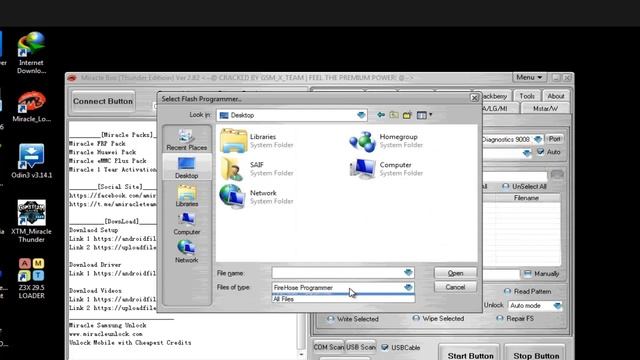Expand the Auto mode unlock dropdown
This screenshot has height=360, width=640.
[557, 306]
